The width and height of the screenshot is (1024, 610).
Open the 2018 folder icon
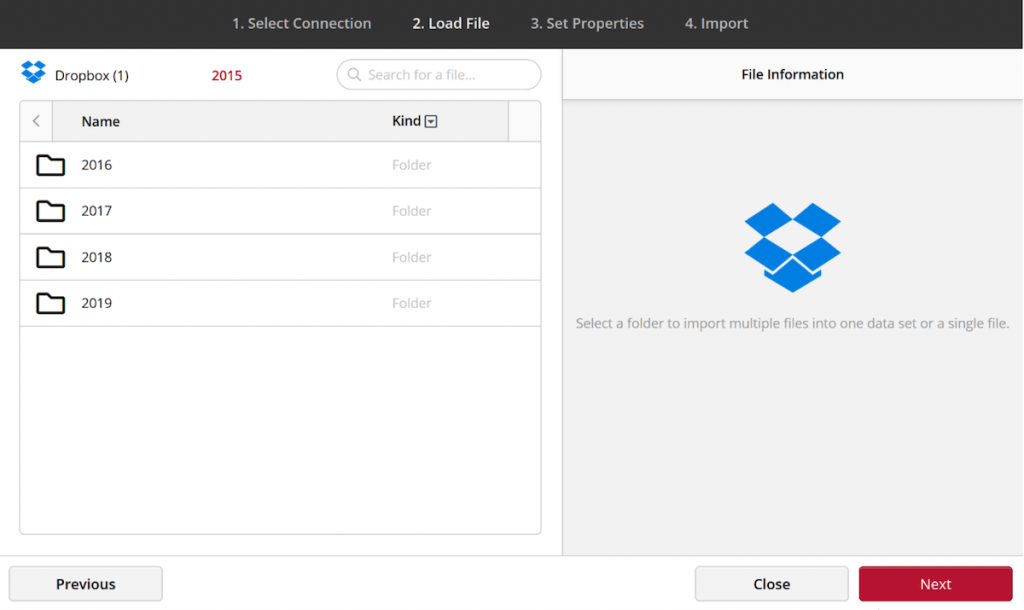click(50, 257)
